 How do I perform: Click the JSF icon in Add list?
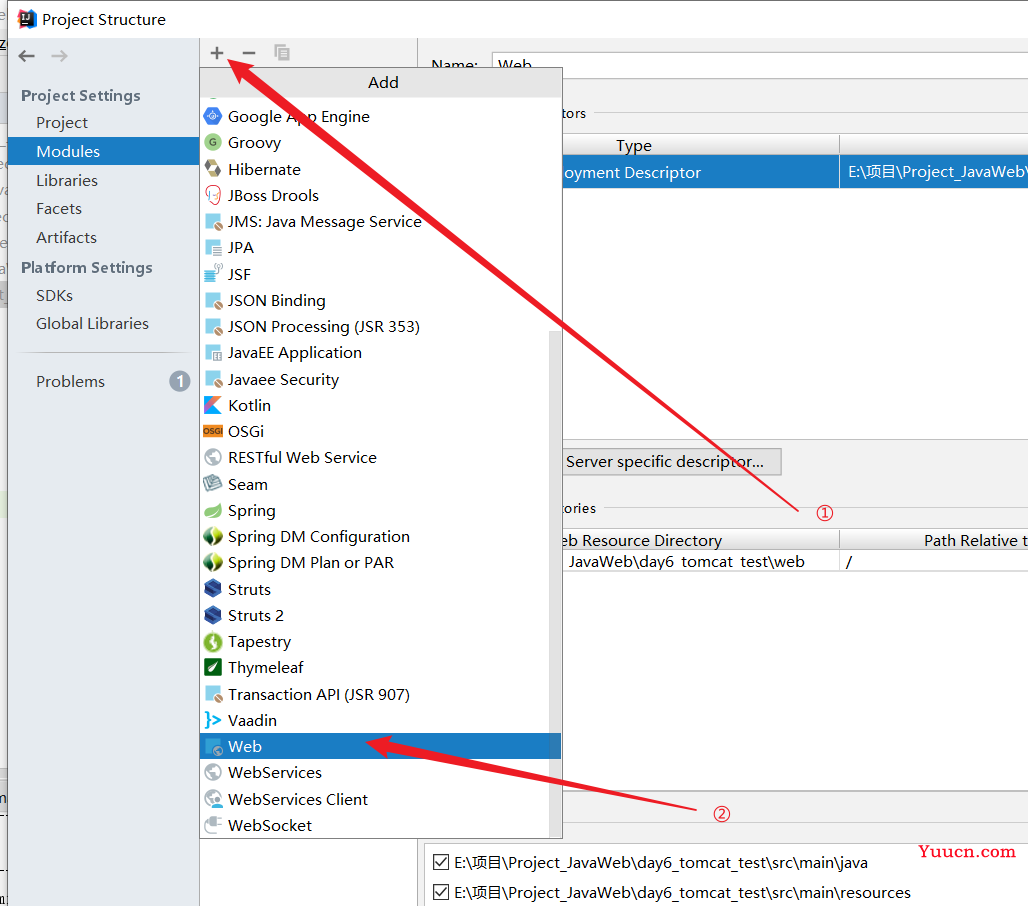[x=213, y=273]
